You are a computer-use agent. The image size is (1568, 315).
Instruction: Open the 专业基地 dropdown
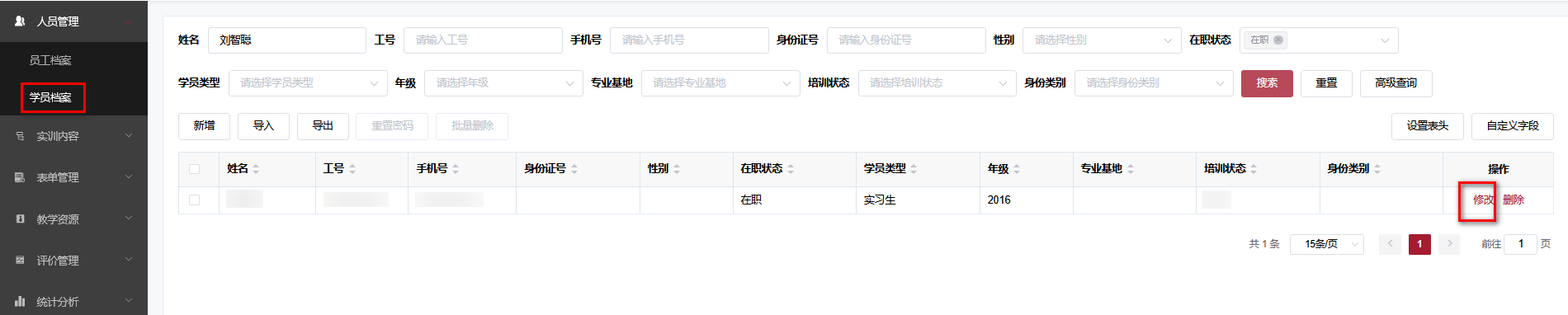point(720,82)
